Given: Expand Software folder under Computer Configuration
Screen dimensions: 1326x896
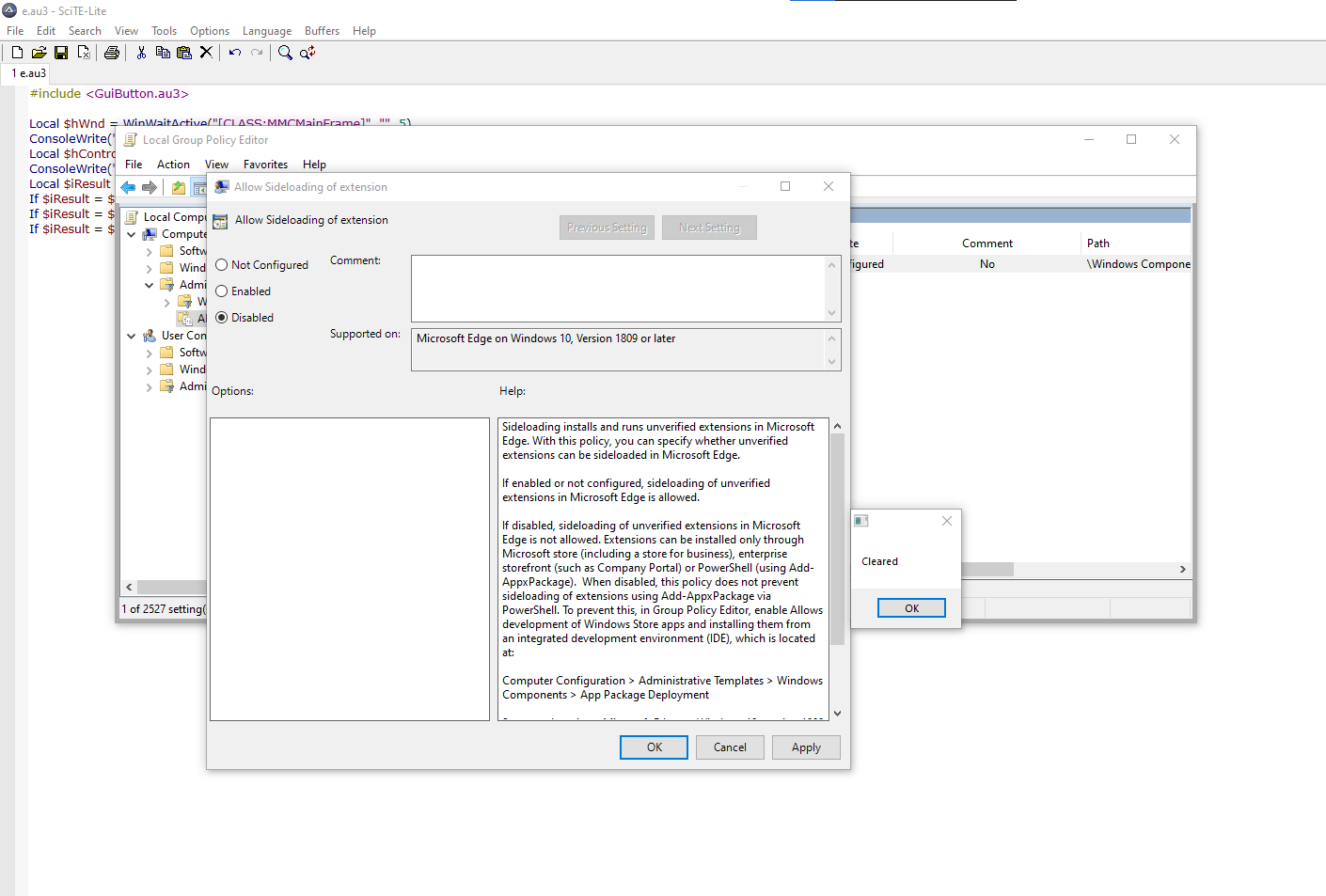Looking at the screenshot, I should (150, 251).
